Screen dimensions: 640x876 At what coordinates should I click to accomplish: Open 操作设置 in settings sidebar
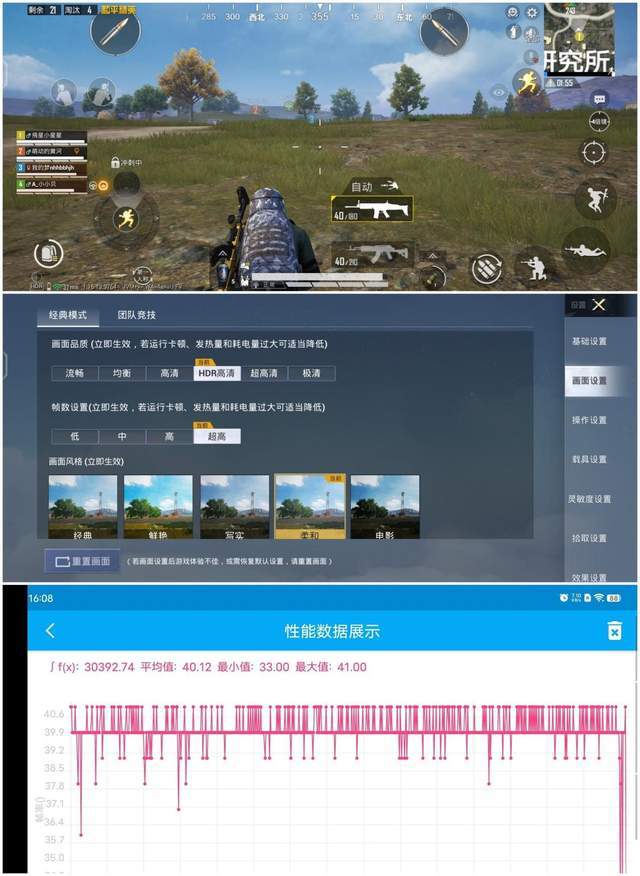click(x=589, y=420)
